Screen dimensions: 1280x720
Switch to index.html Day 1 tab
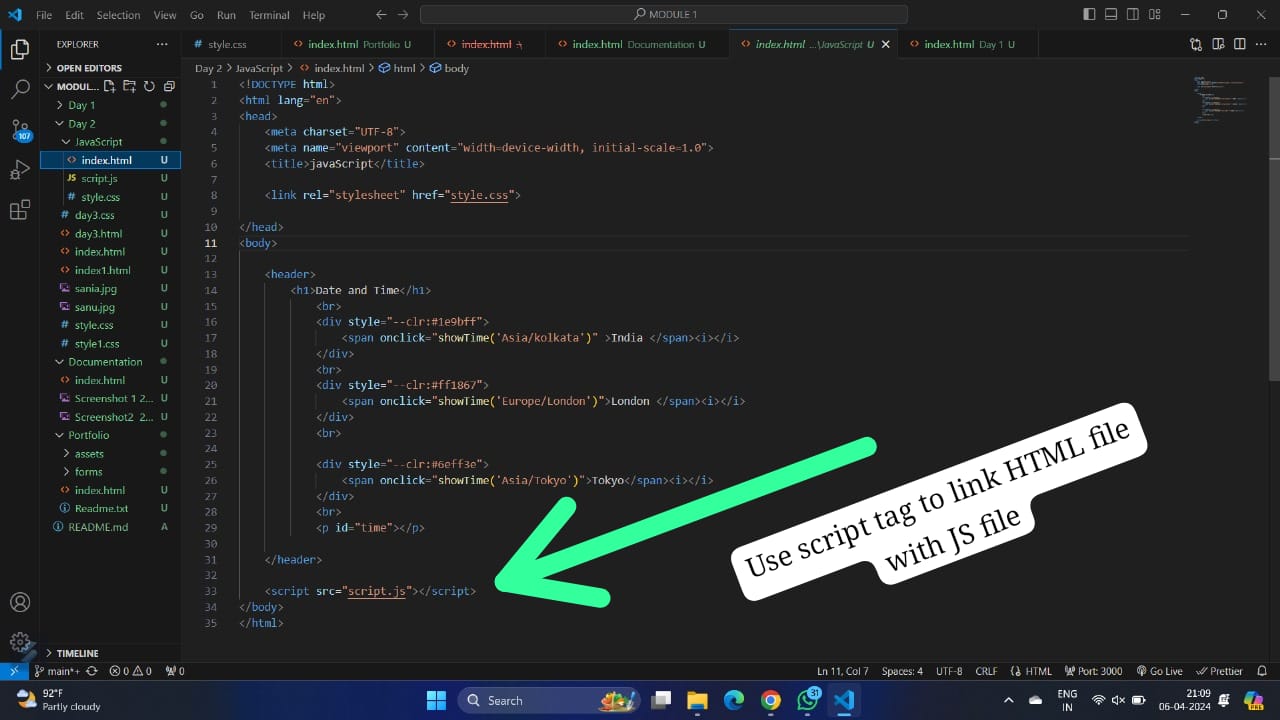pyautogui.click(x=968, y=44)
